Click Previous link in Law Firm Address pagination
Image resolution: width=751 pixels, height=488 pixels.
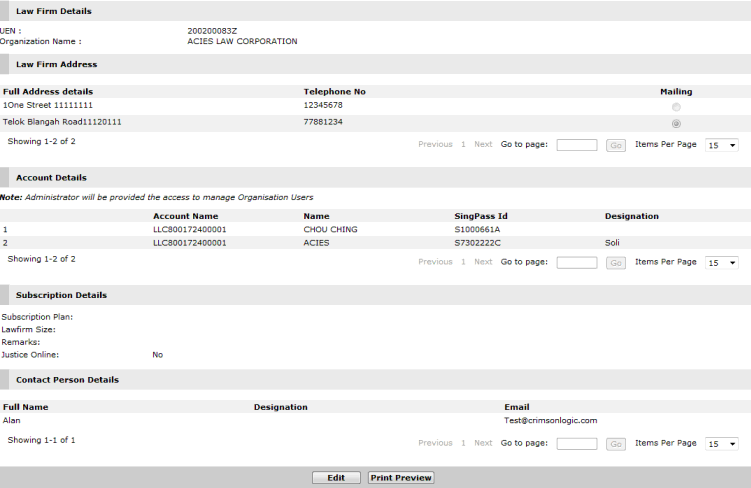pos(435,145)
